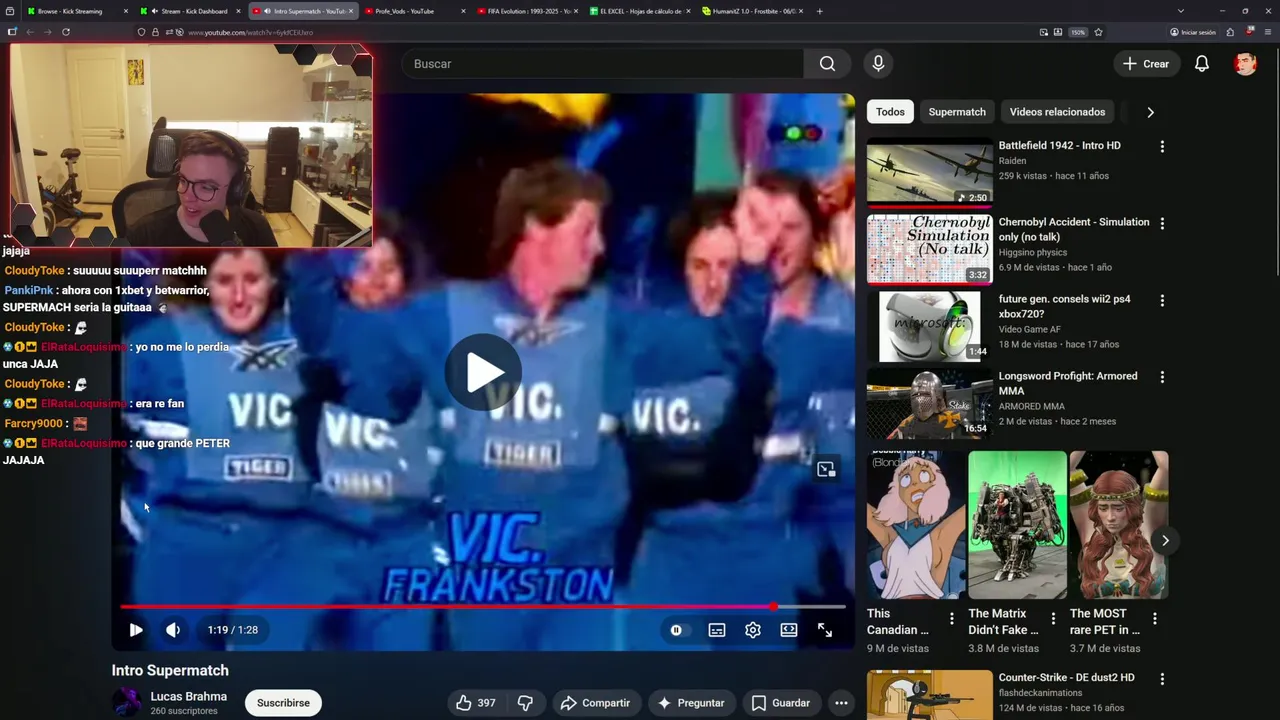
Task: Switch to EL EXCEL browser tab
Action: click(x=640, y=11)
